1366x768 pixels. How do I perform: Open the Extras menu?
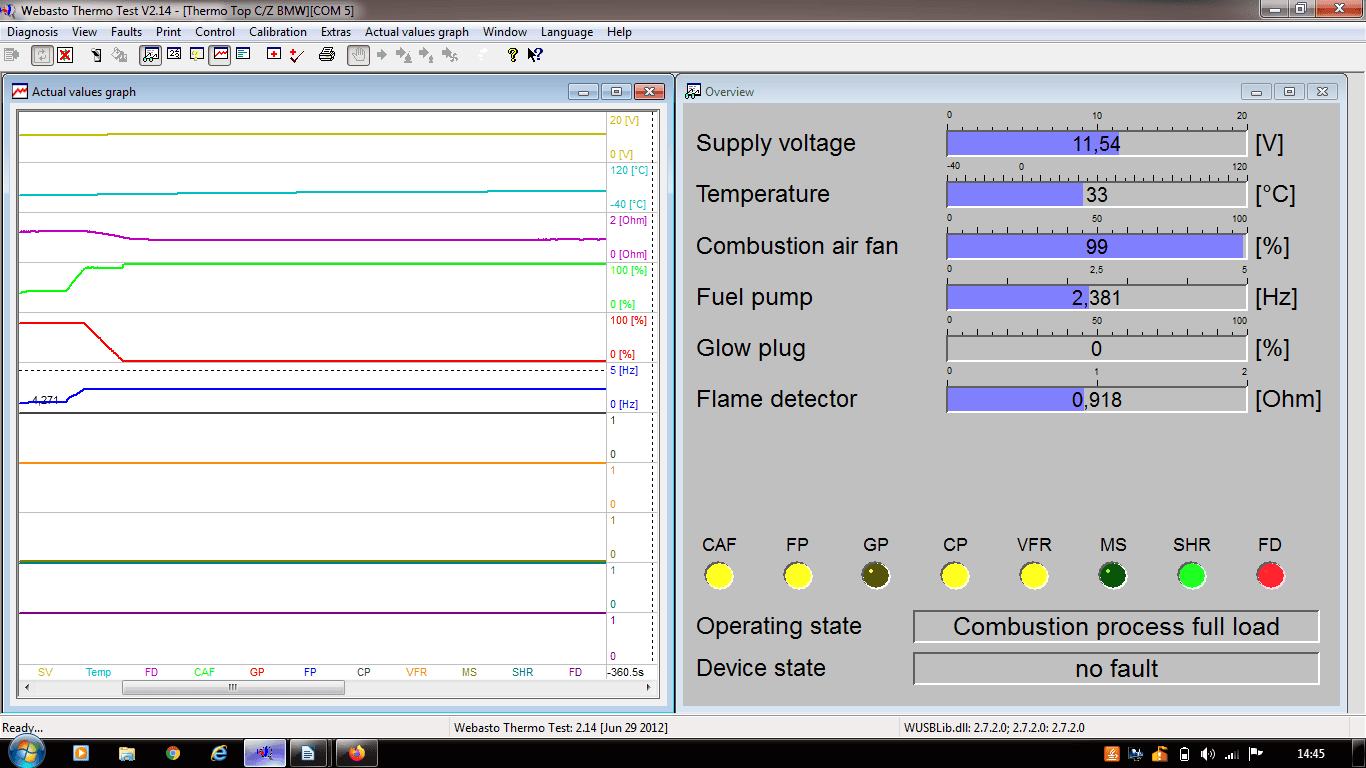[x=336, y=32]
